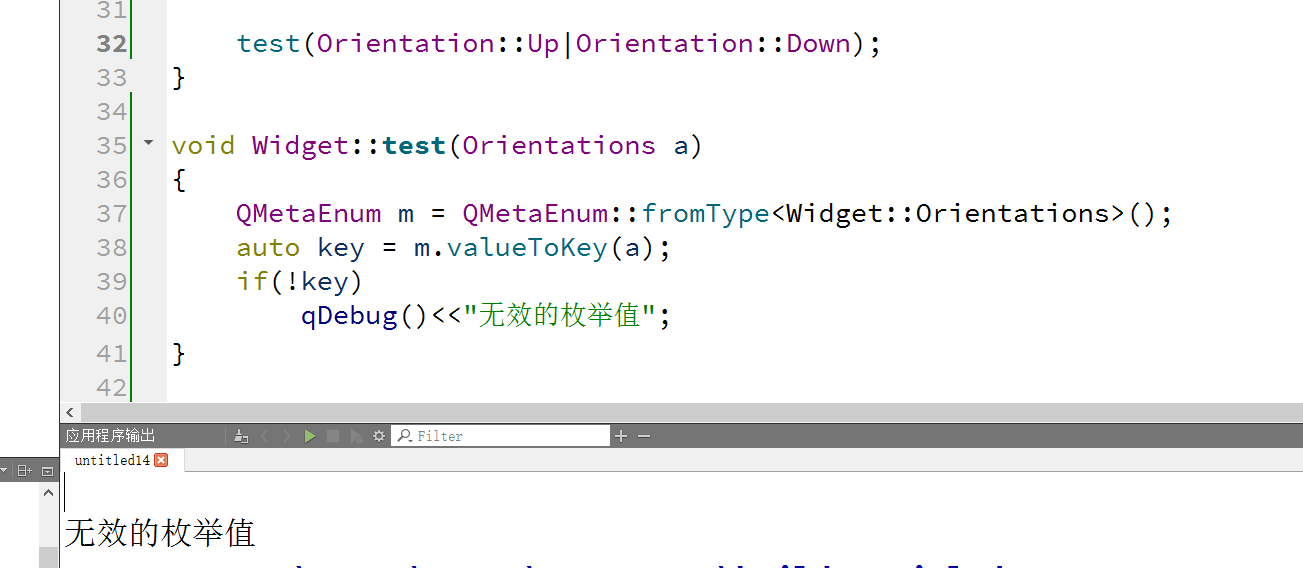Viewport: 1303px width, 568px height.
Task: Click line number 32 in gutter
Action: coord(112,44)
